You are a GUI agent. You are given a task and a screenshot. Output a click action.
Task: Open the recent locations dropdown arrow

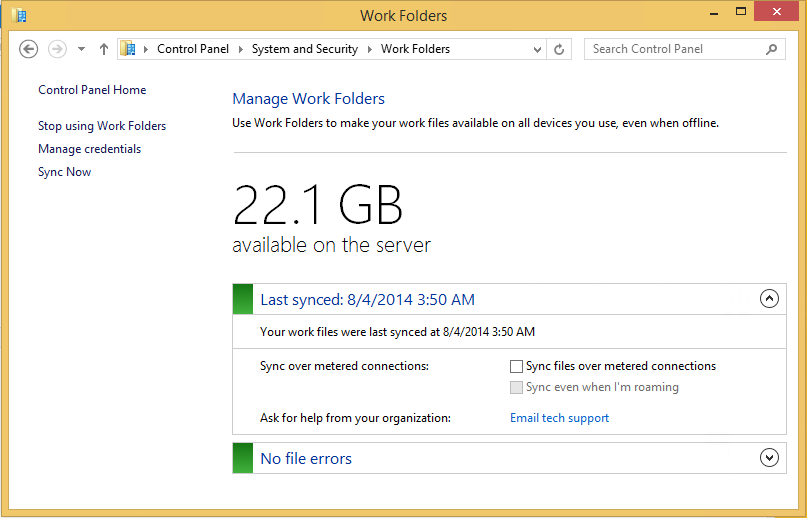coord(81,49)
